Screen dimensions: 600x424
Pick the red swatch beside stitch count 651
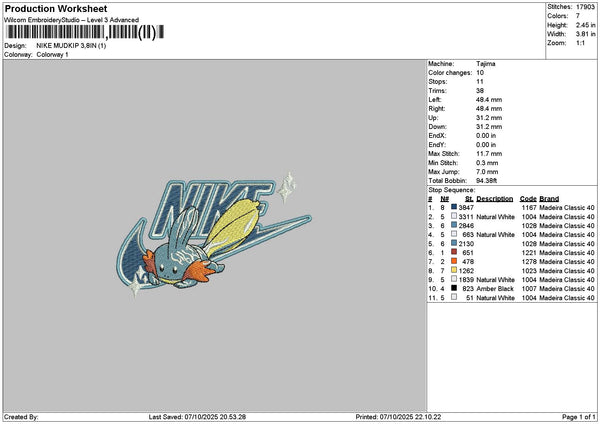tap(454, 252)
